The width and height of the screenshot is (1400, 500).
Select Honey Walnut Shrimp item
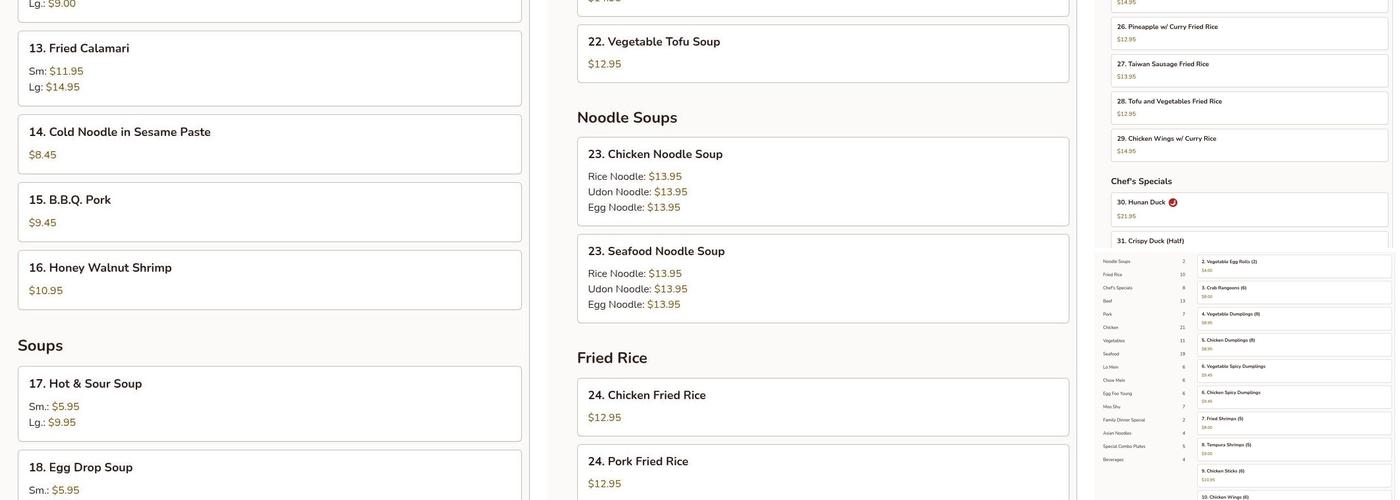point(269,280)
